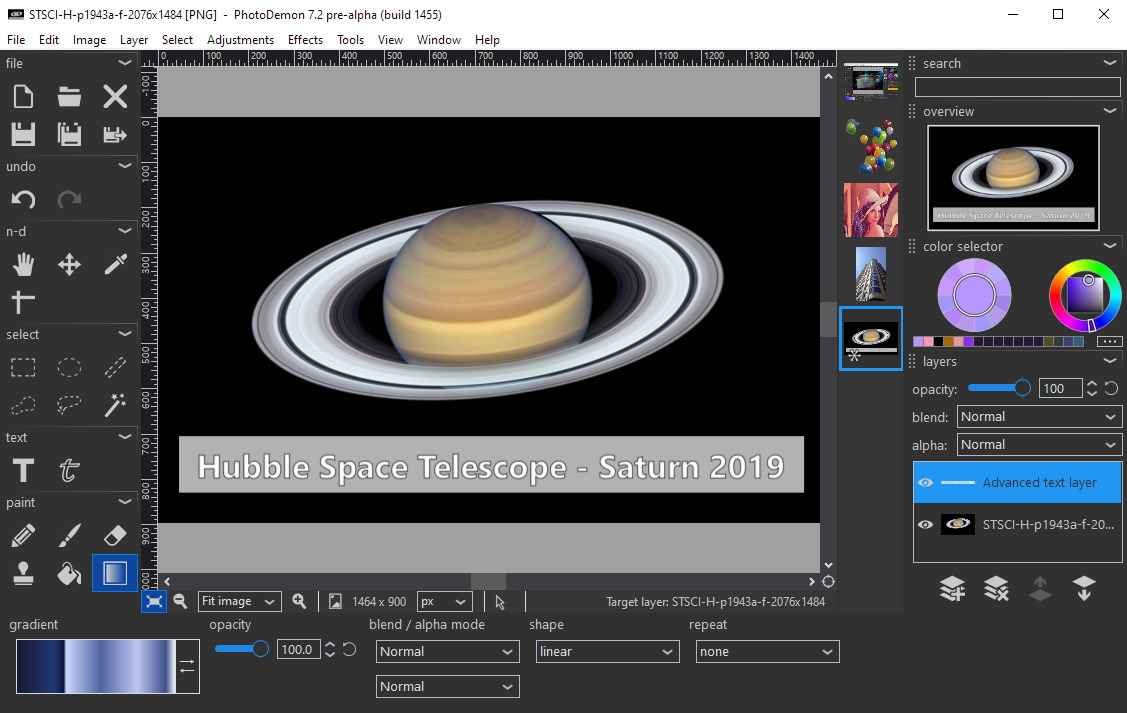Select the Clone Stamp tool
Viewport: 1127px width, 713px height.
point(22,573)
